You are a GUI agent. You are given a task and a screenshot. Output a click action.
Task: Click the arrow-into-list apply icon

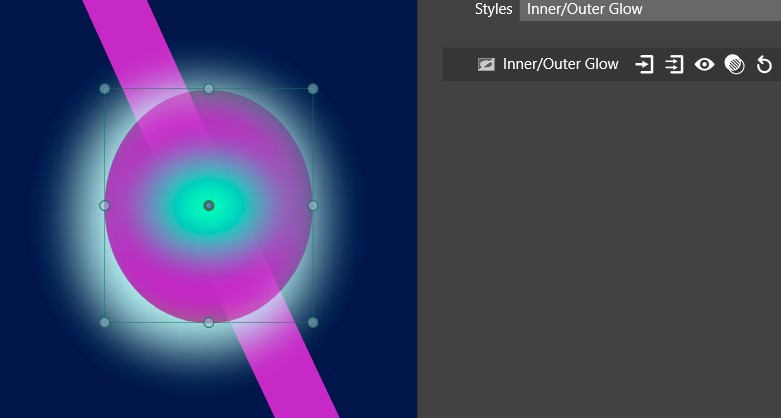[675, 64]
